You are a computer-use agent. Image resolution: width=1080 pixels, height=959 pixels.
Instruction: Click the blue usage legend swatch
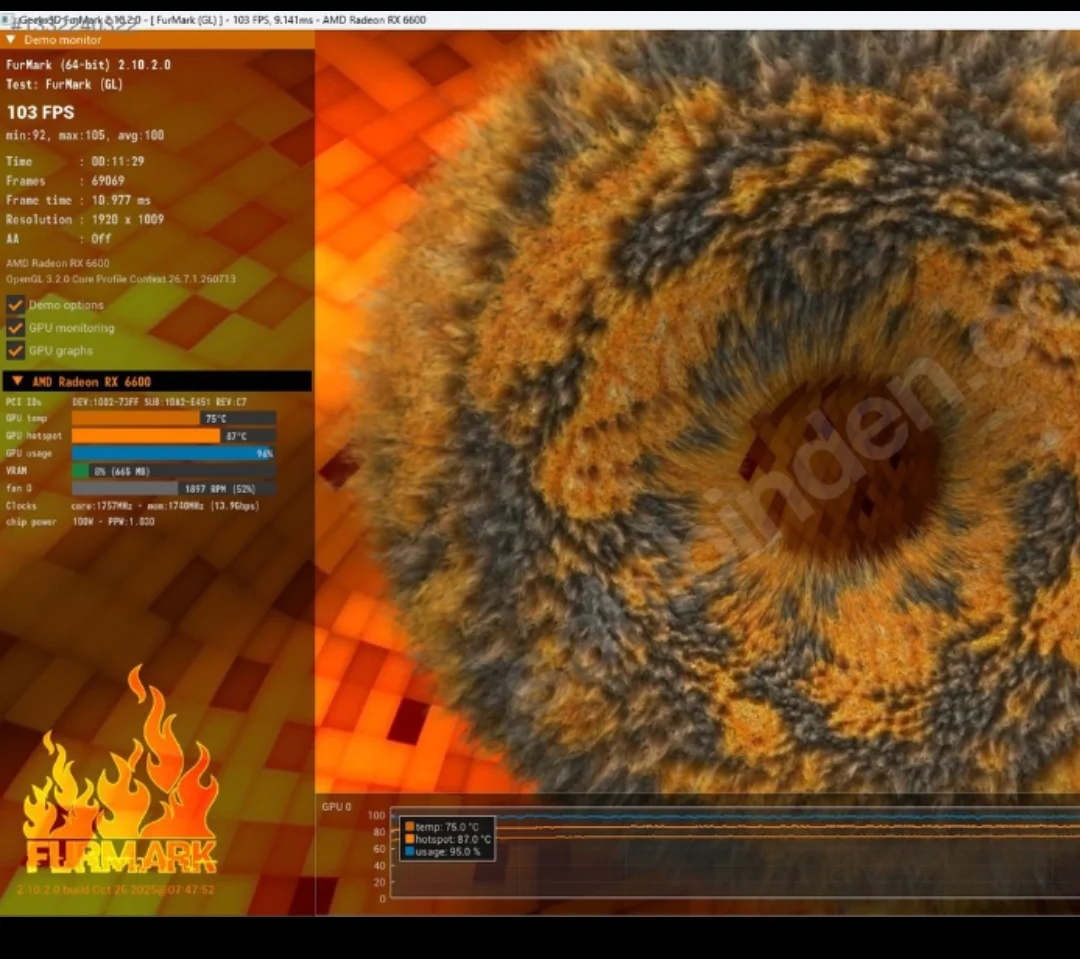[410, 852]
